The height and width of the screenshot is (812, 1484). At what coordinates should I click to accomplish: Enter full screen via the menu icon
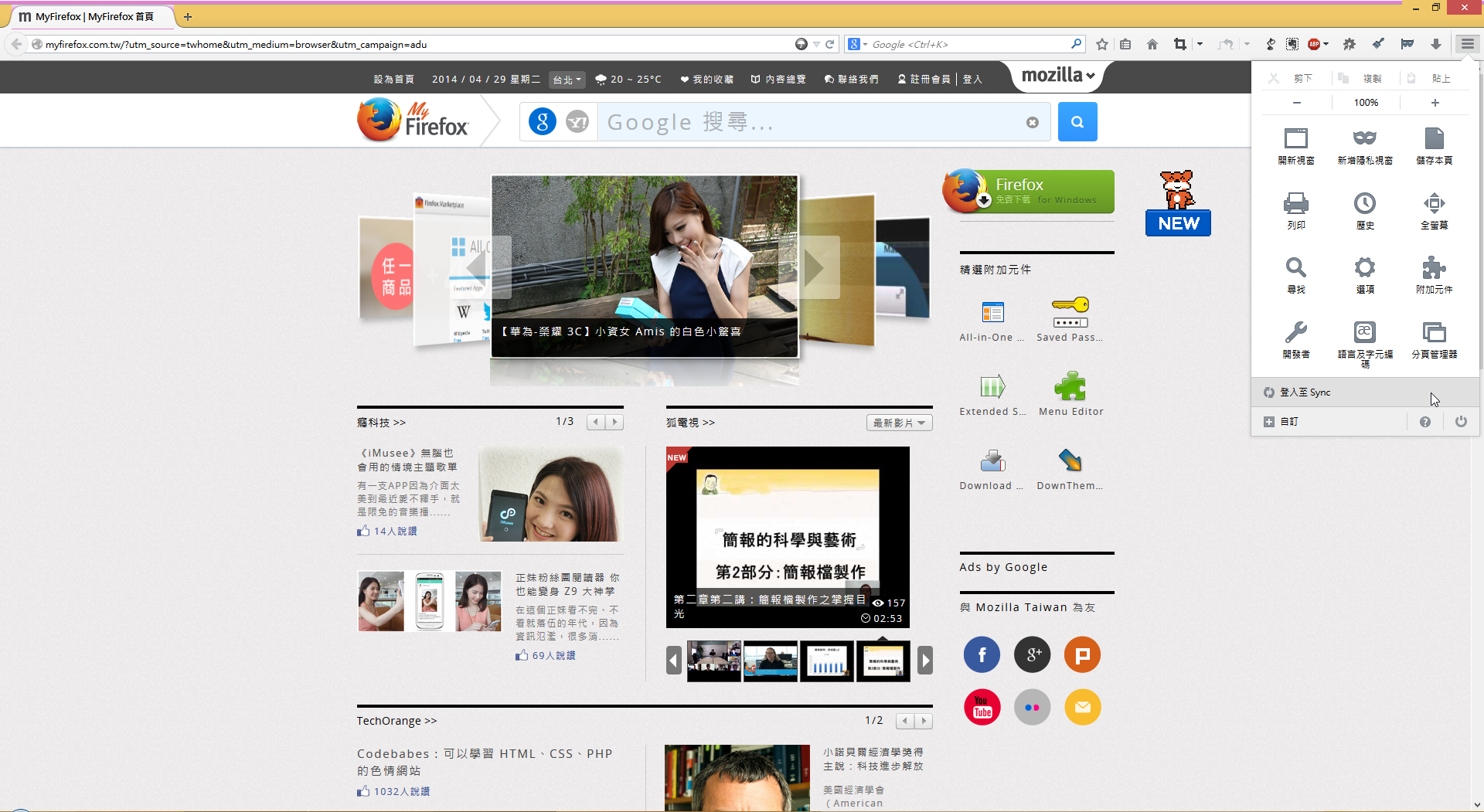click(1434, 210)
